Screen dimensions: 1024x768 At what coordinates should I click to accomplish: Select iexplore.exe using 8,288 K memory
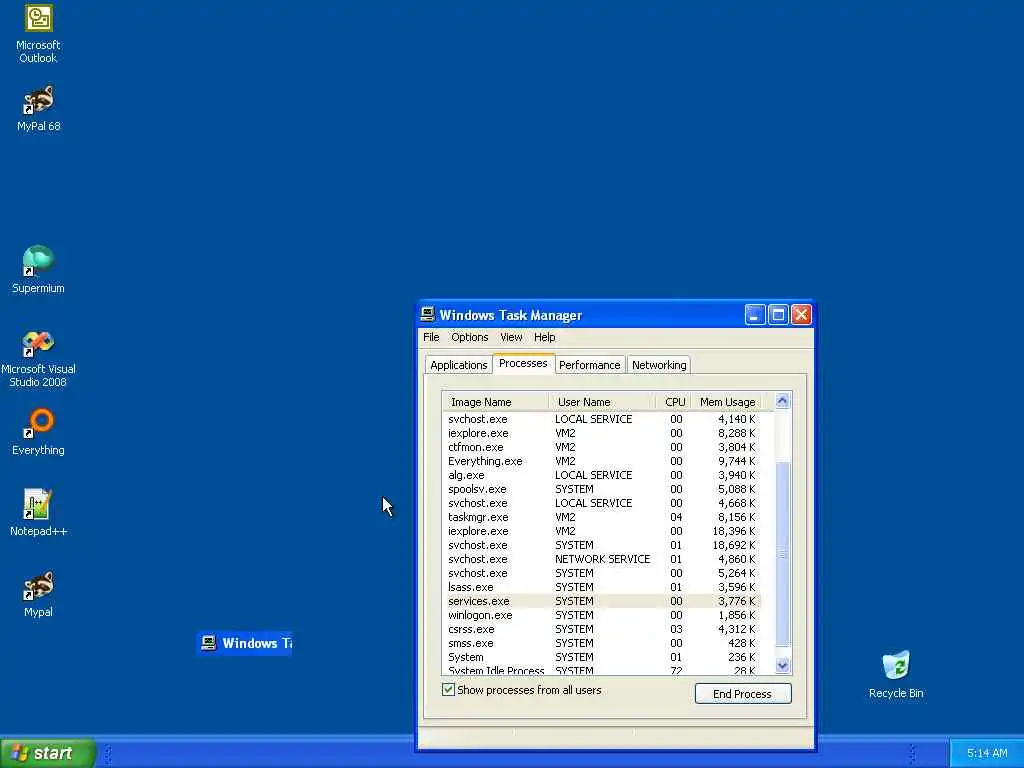point(601,433)
